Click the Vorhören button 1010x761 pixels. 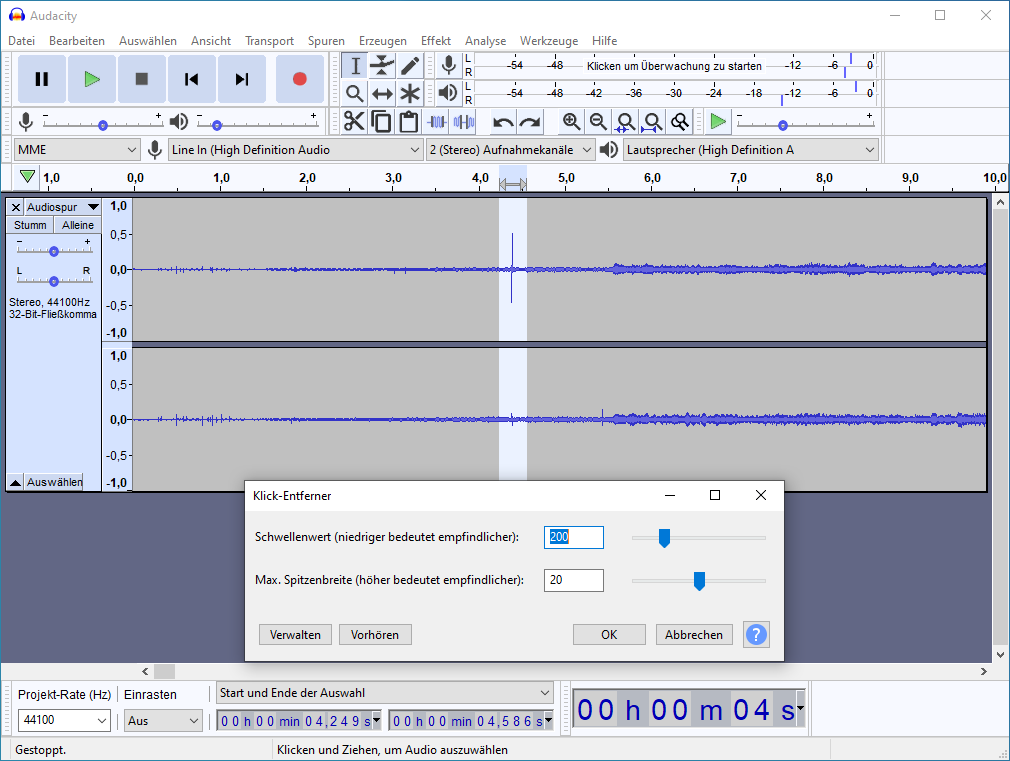pyautogui.click(x=375, y=634)
